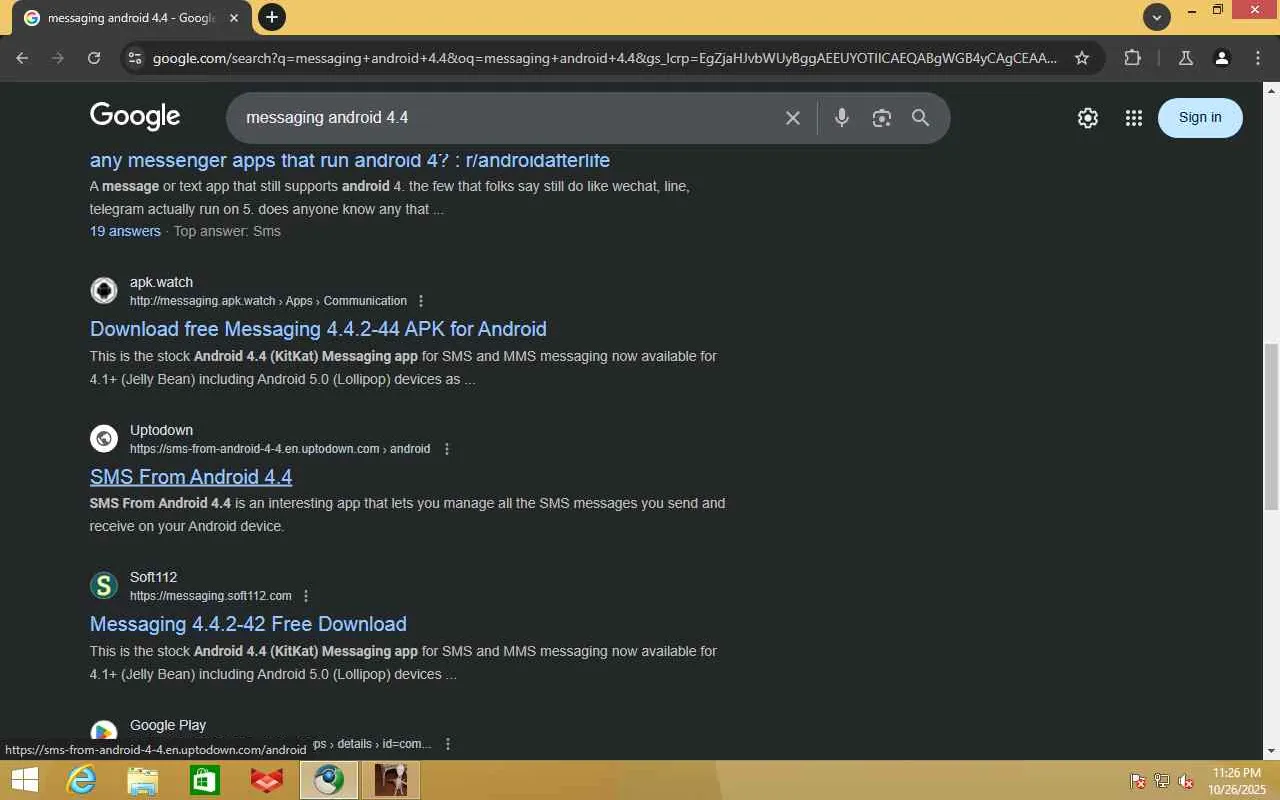Open 'Messaging 4.4.2-42 Free Download' result

(x=248, y=624)
